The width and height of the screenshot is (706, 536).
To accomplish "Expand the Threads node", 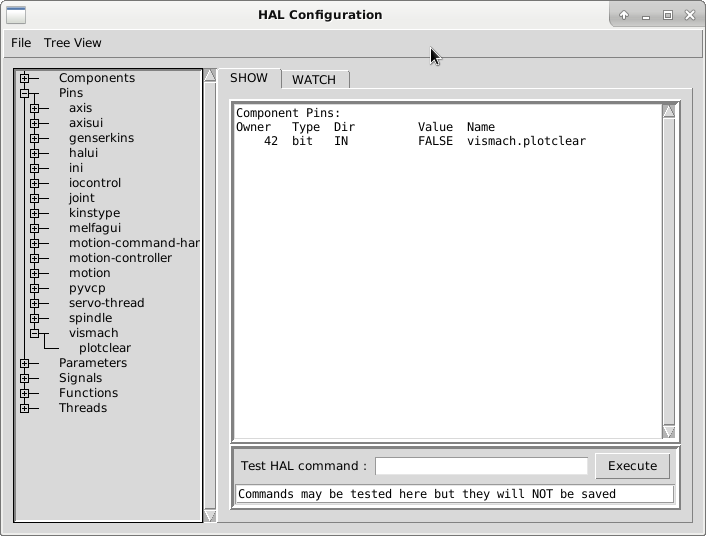I will coord(25,408).
